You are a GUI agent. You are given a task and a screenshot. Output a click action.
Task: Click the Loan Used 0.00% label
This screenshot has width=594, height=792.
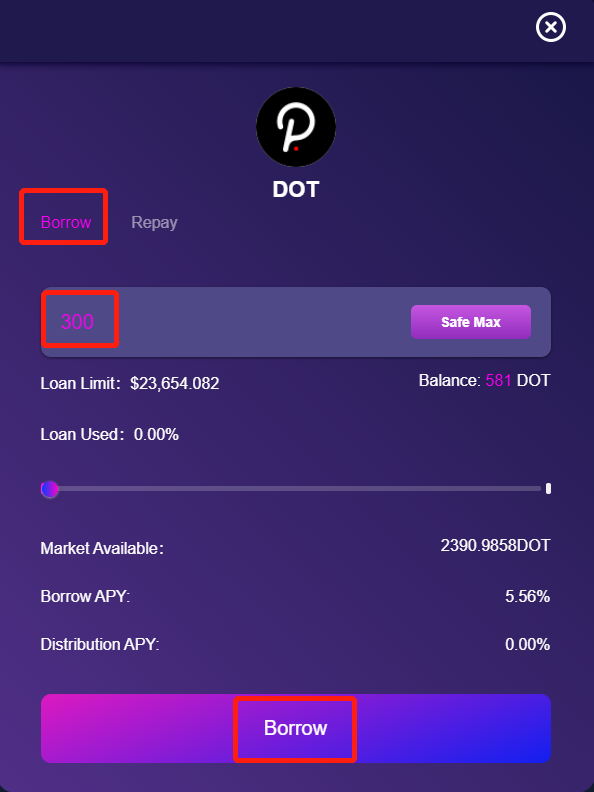point(110,434)
